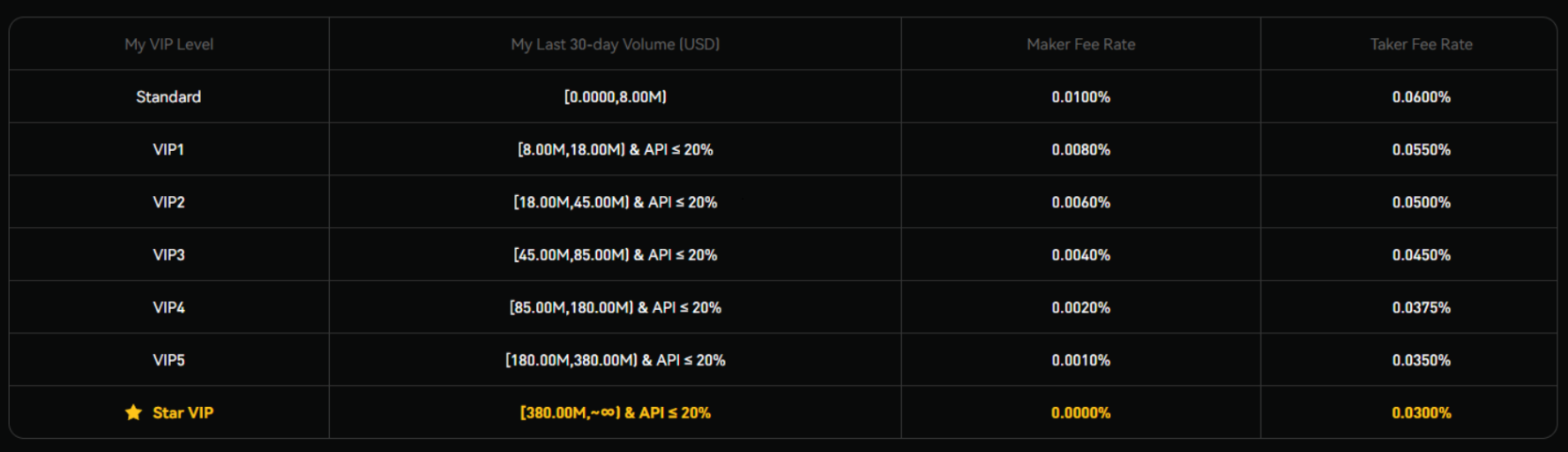Click the My Last 30-day Volume header
1568x452 pixels.
(x=615, y=44)
